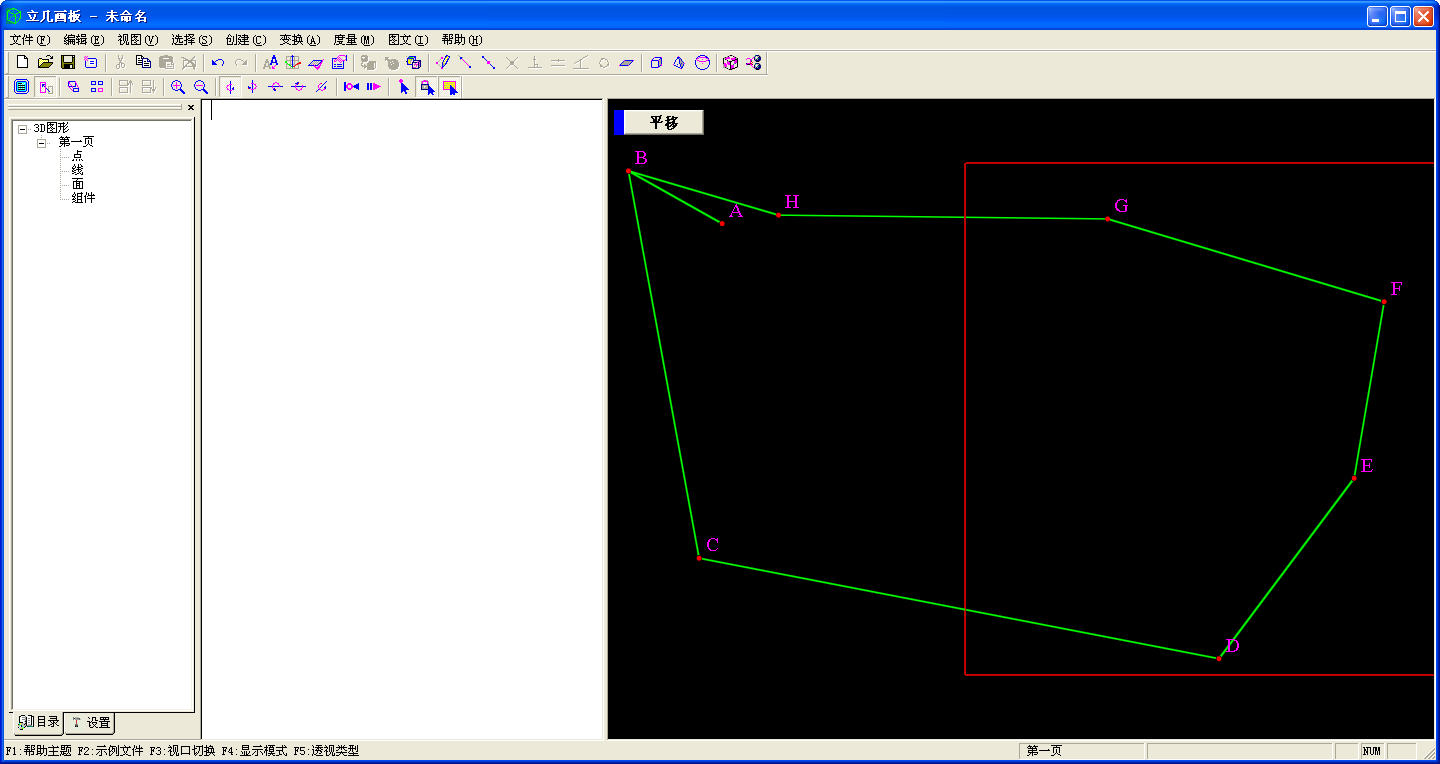This screenshot has width=1440, height=764.
Task: Click the Open folder icon
Action: (45, 62)
